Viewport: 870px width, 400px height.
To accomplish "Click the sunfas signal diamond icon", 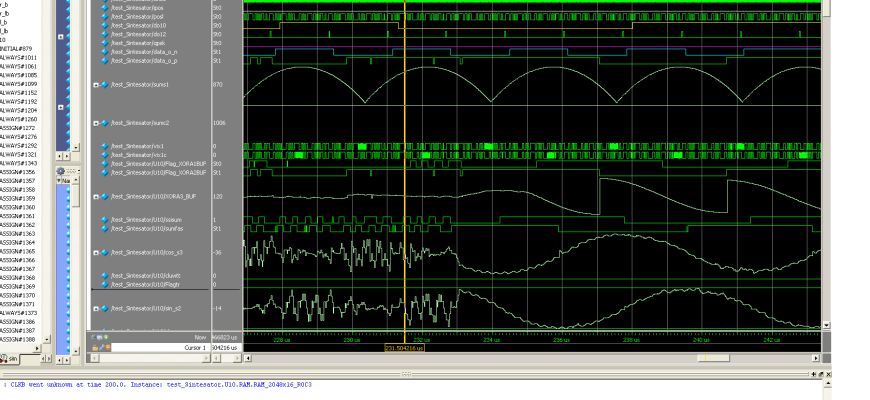I will (104, 228).
